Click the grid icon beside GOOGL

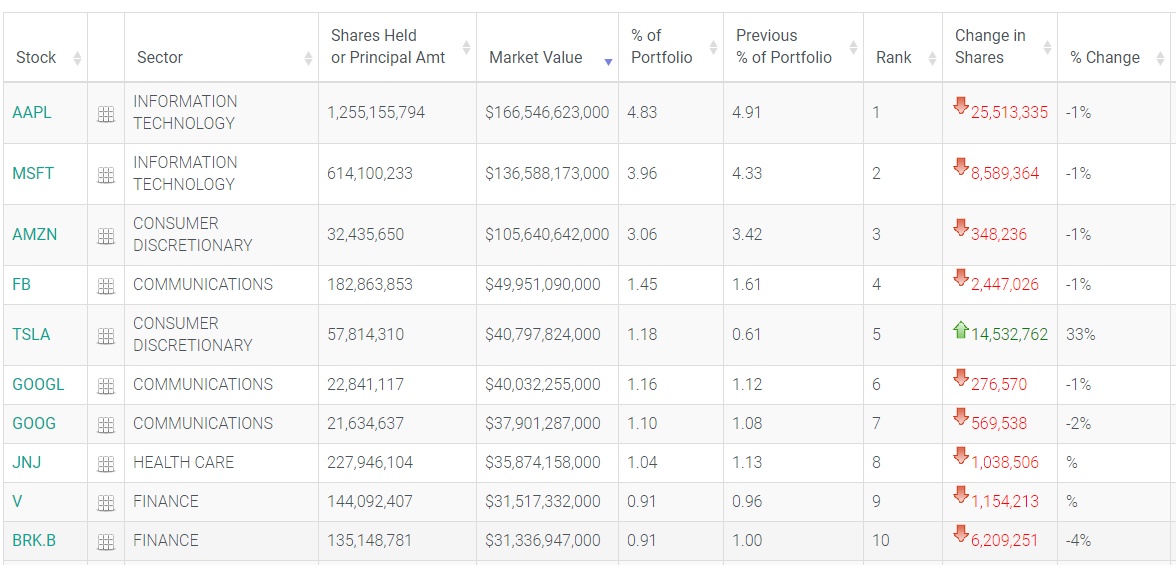pos(106,386)
